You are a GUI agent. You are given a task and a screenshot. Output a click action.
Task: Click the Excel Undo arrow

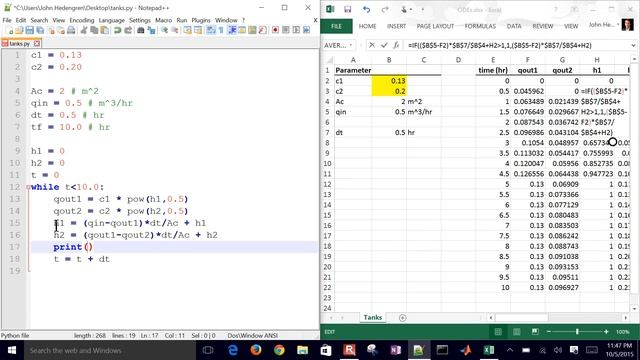(x=366, y=9)
